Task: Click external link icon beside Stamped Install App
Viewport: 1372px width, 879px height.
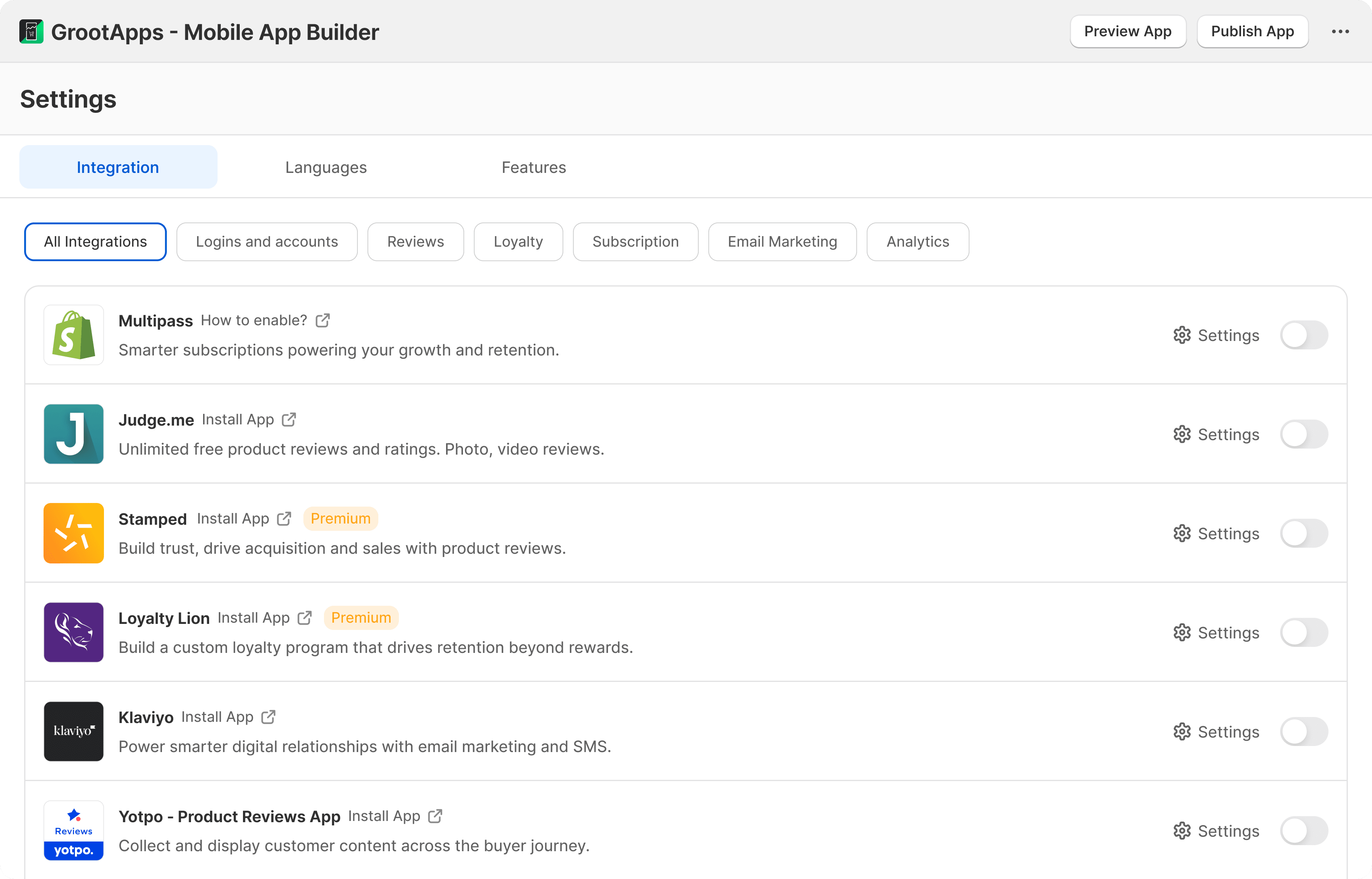Action: (x=284, y=519)
